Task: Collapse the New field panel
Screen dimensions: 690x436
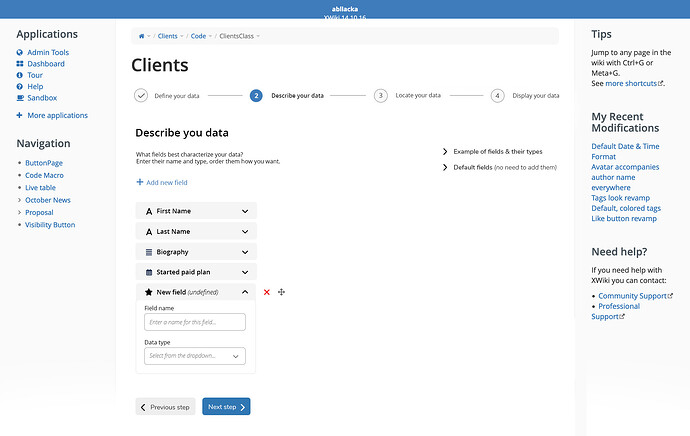Action: (x=245, y=292)
